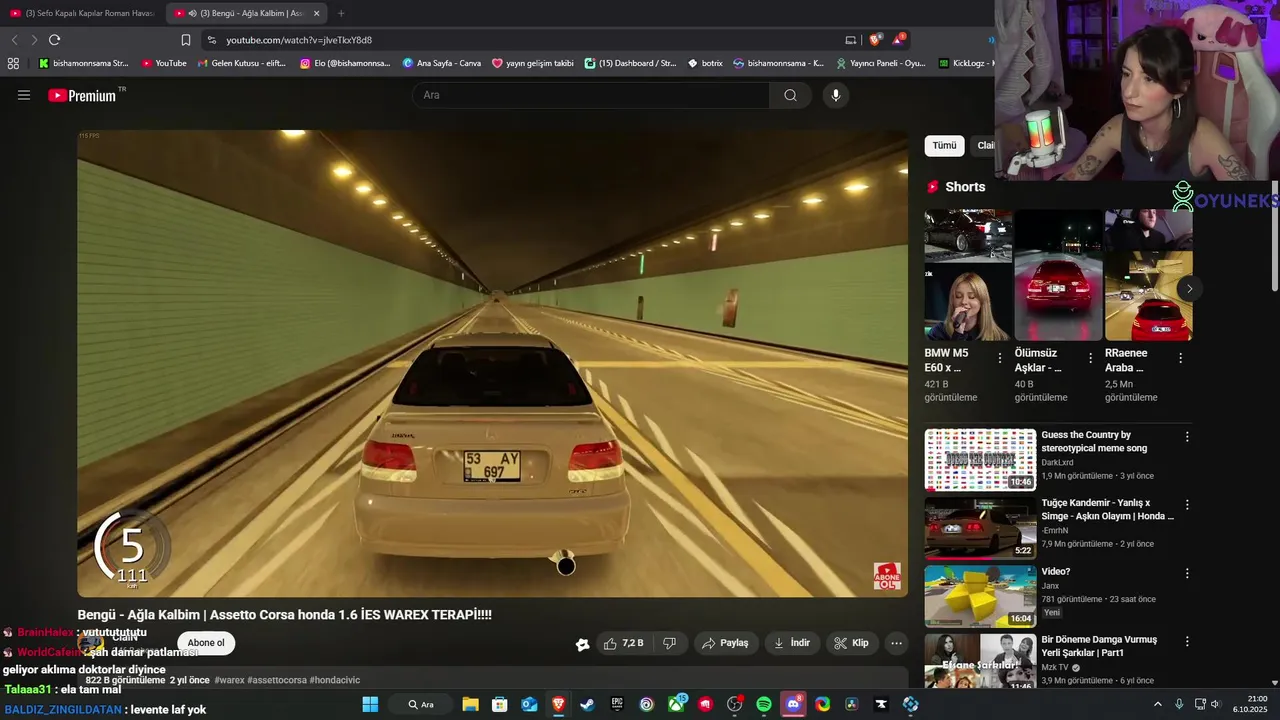The width and height of the screenshot is (1280, 720).
Task: Open yayın gelişim takibi bookmark
Action: 532,63
